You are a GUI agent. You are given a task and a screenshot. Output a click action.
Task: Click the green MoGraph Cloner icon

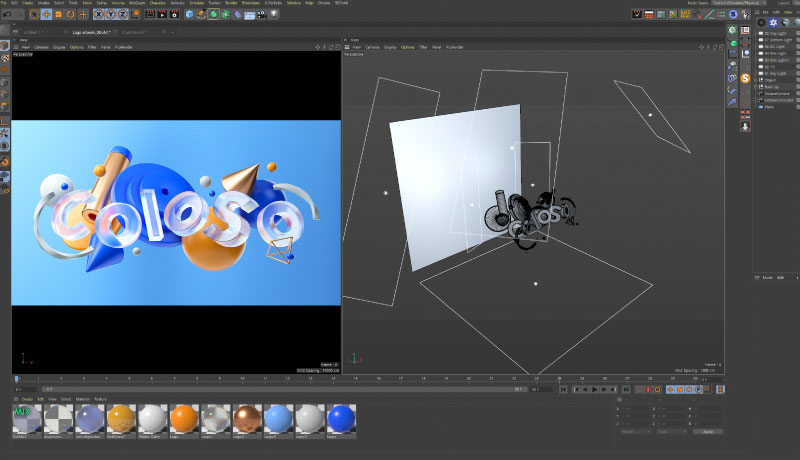pyautogui.click(x=226, y=14)
